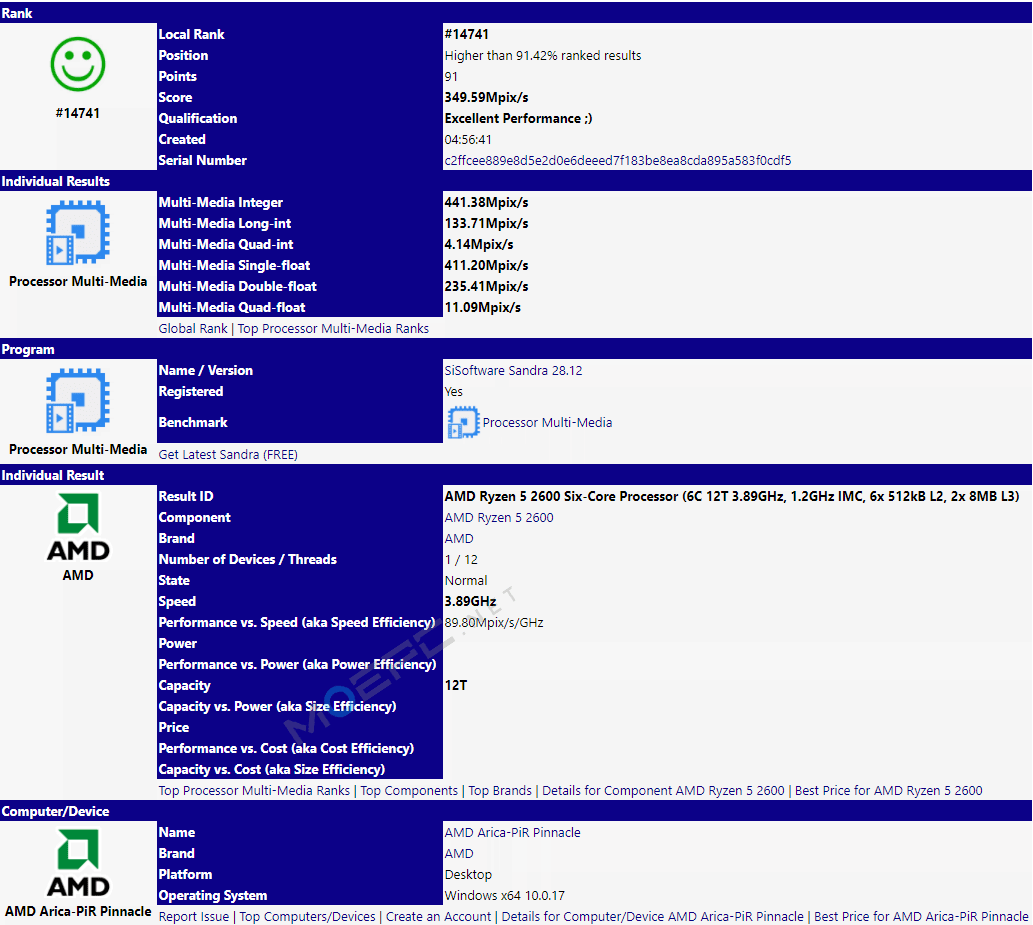Click the Multi-Media Double-float value 235.41Mpix/s
Screen dimensions: 1033x925
(486, 287)
